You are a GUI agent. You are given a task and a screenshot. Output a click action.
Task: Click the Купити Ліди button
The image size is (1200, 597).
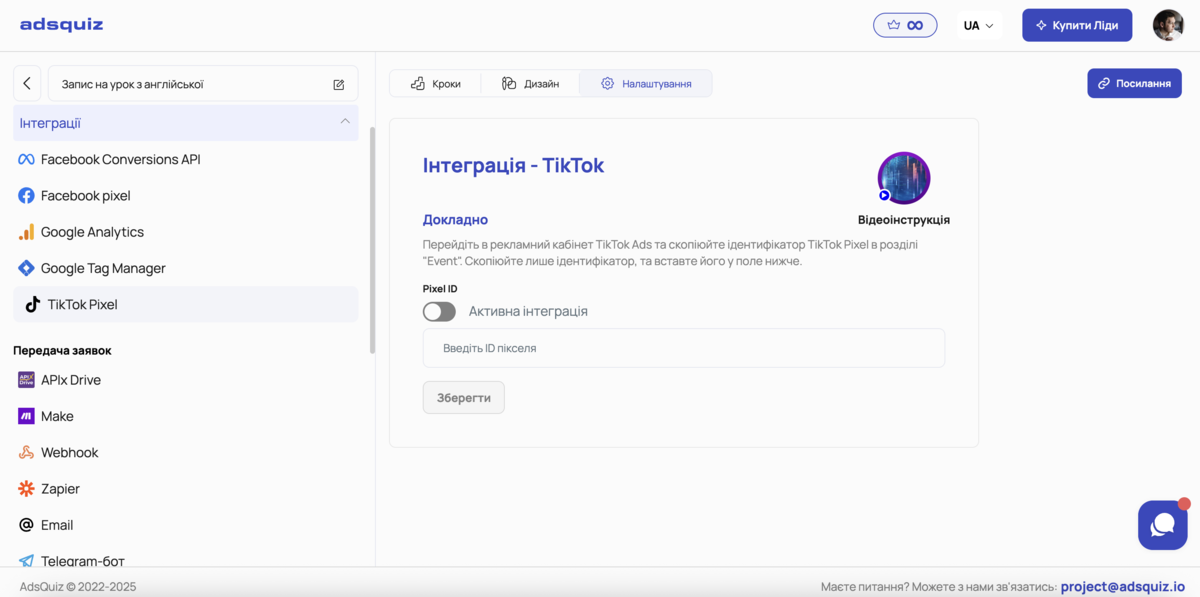(1077, 25)
